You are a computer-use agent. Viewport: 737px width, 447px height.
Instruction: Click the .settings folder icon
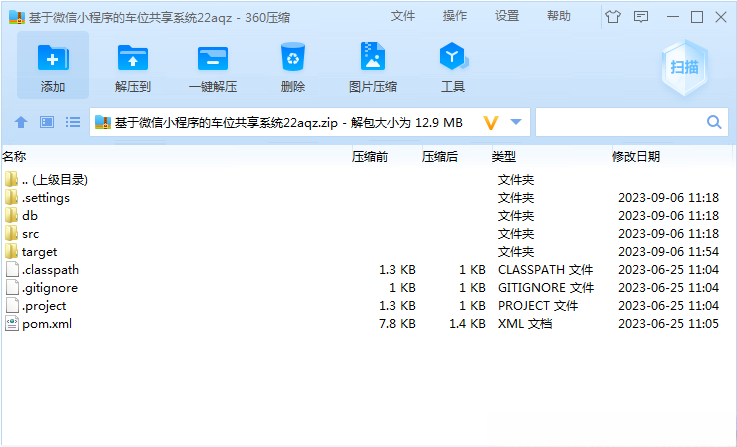coord(12,197)
